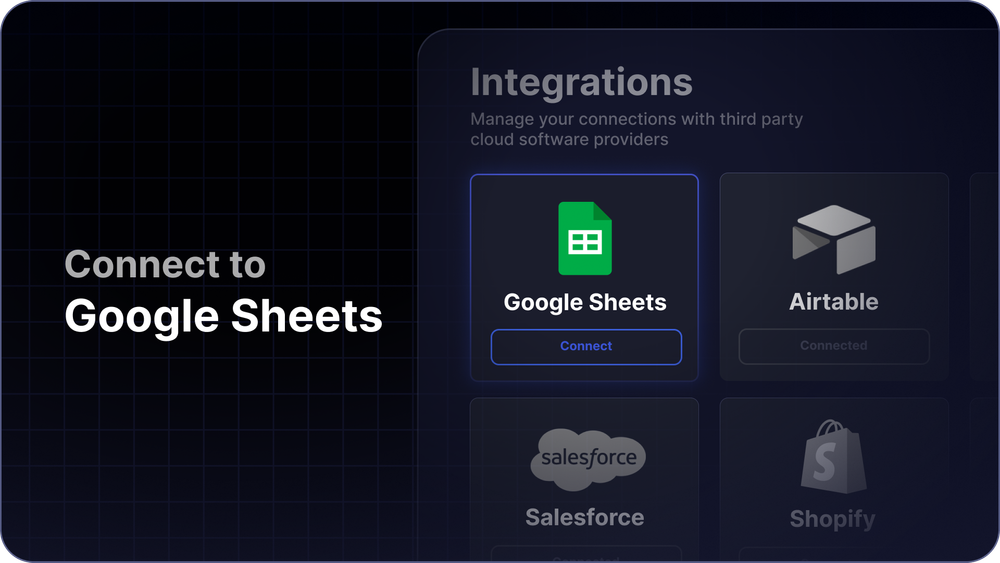Click the Shopify shopping bag icon
Viewport: 1000px width, 563px height.
(x=832, y=457)
